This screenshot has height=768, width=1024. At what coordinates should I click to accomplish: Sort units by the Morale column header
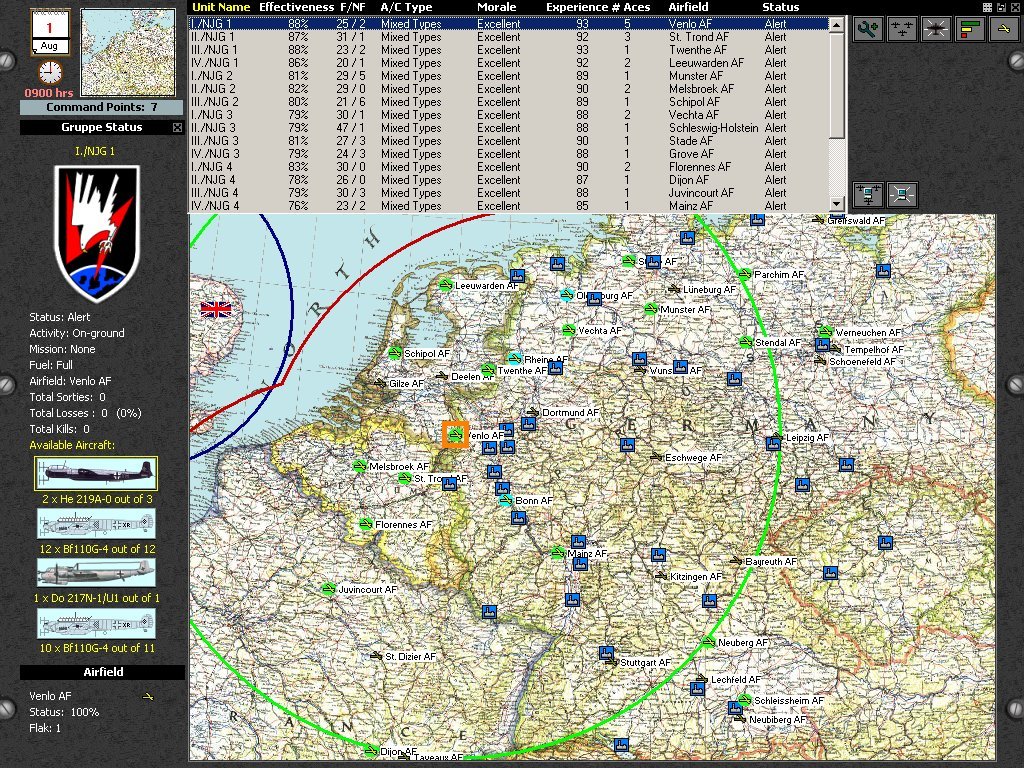point(497,7)
